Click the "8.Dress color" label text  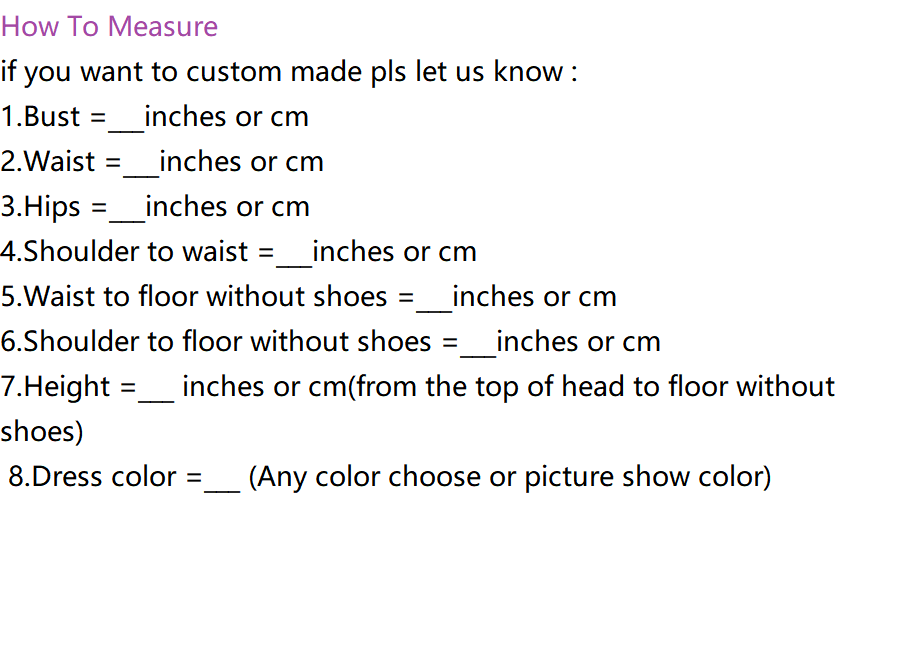pos(93,477)
